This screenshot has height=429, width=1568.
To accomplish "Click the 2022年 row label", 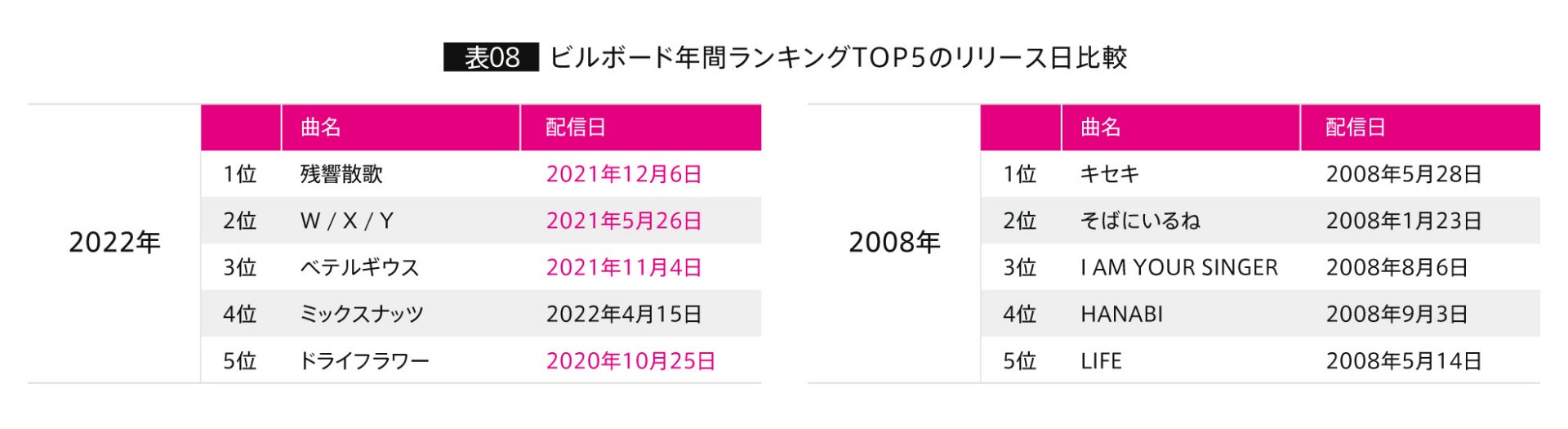I will (x=114, y=243).
